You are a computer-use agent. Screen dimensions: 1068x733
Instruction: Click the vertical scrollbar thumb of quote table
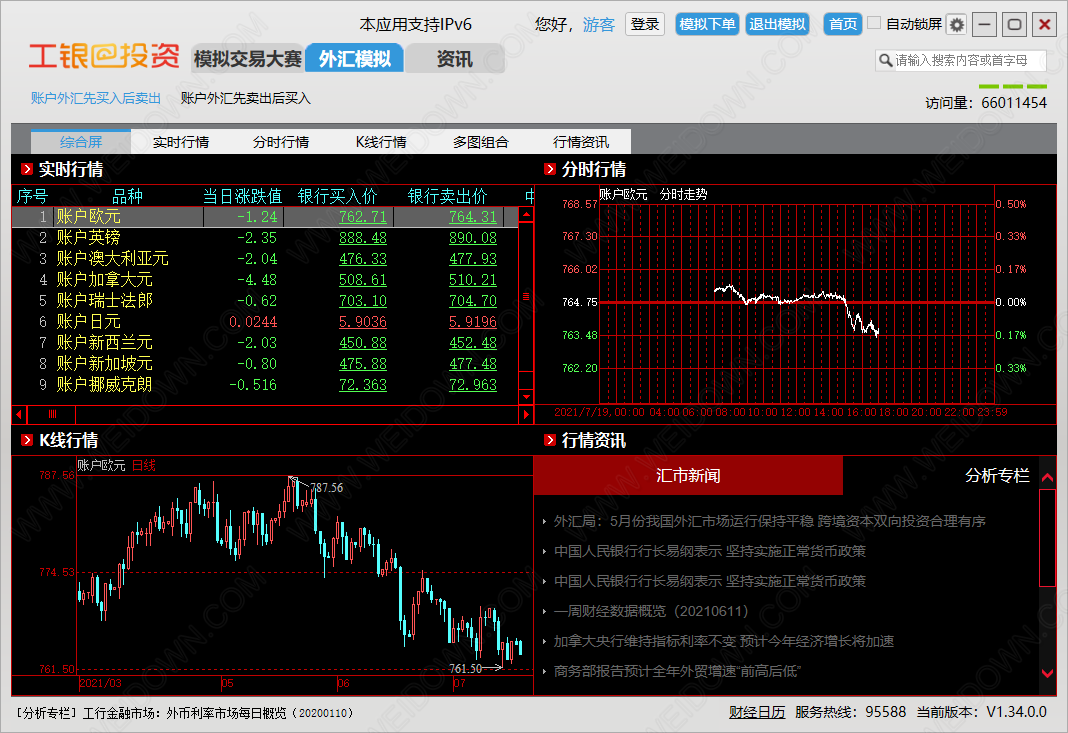coord(526,296)
